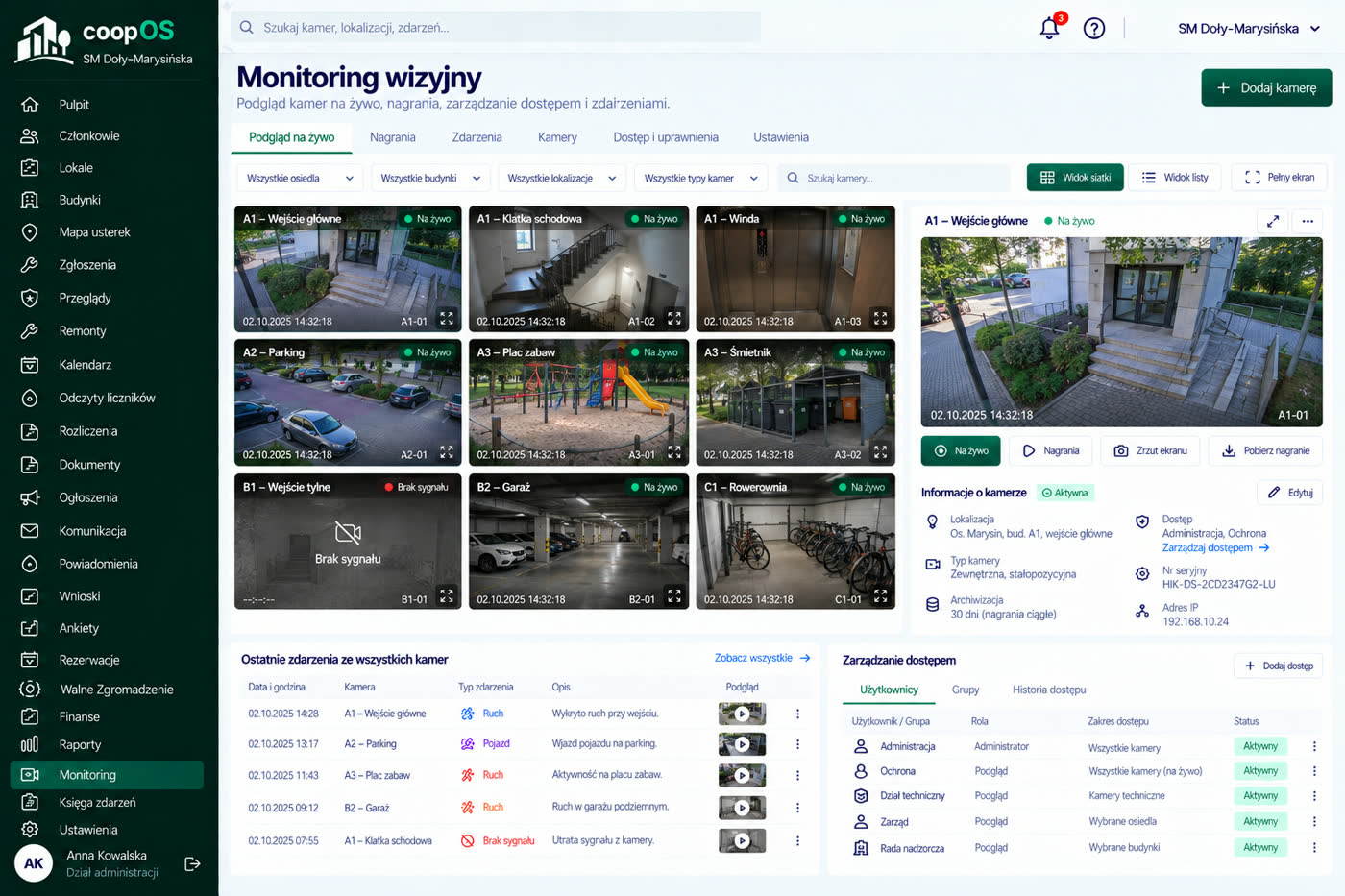
Task: Open Wszystkie osiedla dropdown
Action: [300, 179]
